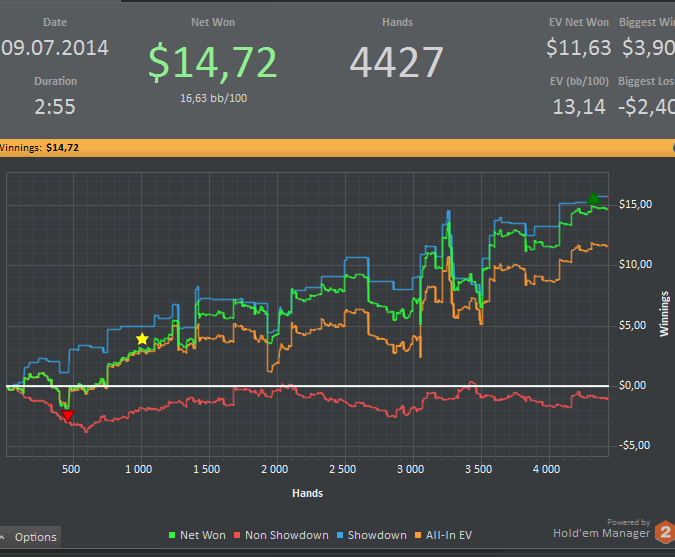Click the 4427 hands count

tap(396, 62)
